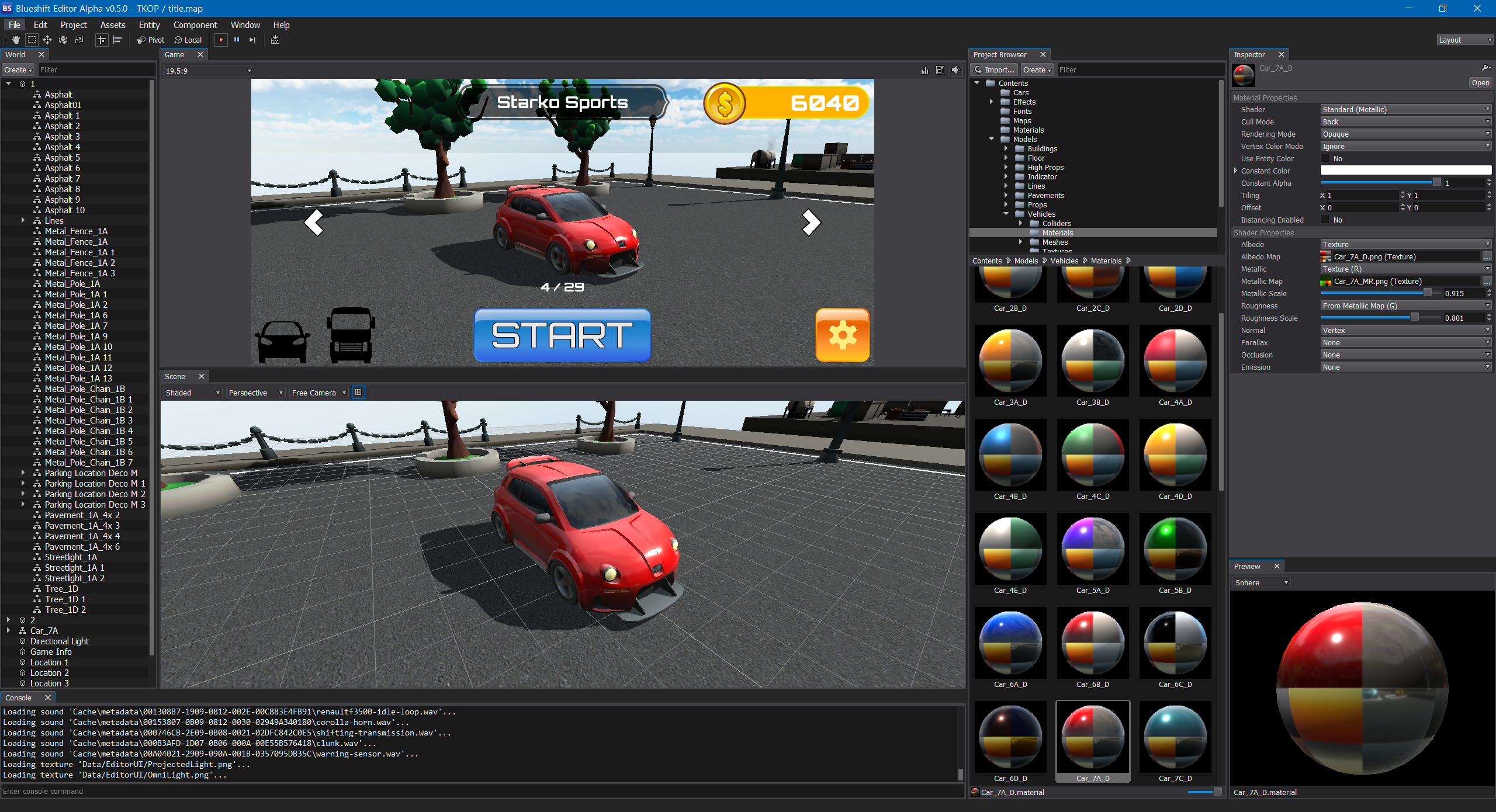Toggle the Pivot mode button
Screen dimensions: 1496x812
pos(151,40)
